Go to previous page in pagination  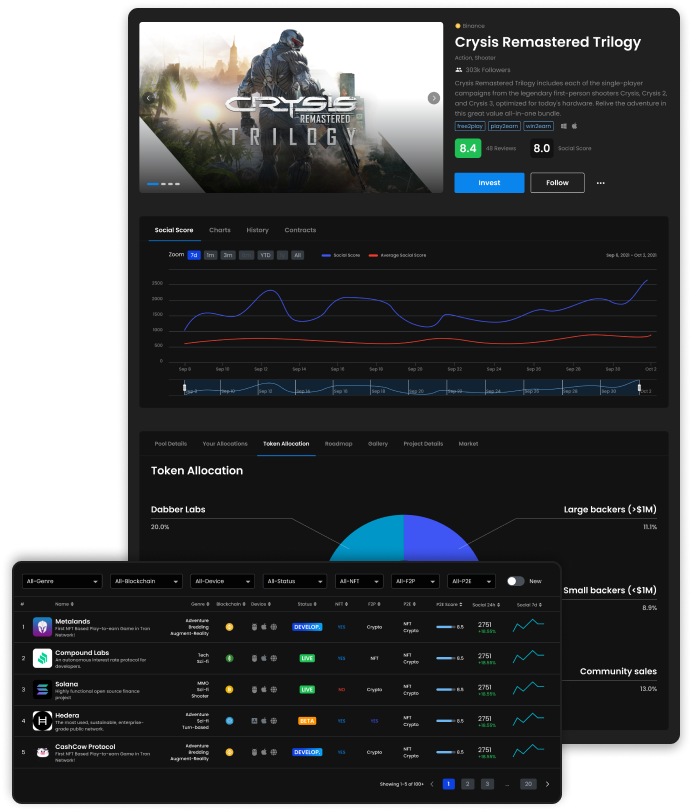tap(432, 784)
